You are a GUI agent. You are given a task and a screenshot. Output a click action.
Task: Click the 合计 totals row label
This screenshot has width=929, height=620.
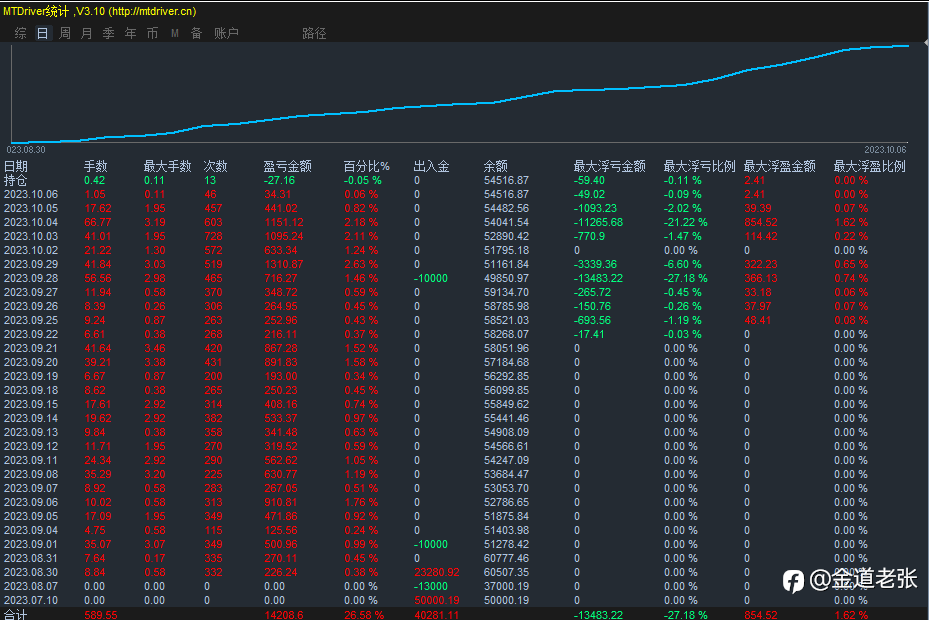tap(15, 615)
